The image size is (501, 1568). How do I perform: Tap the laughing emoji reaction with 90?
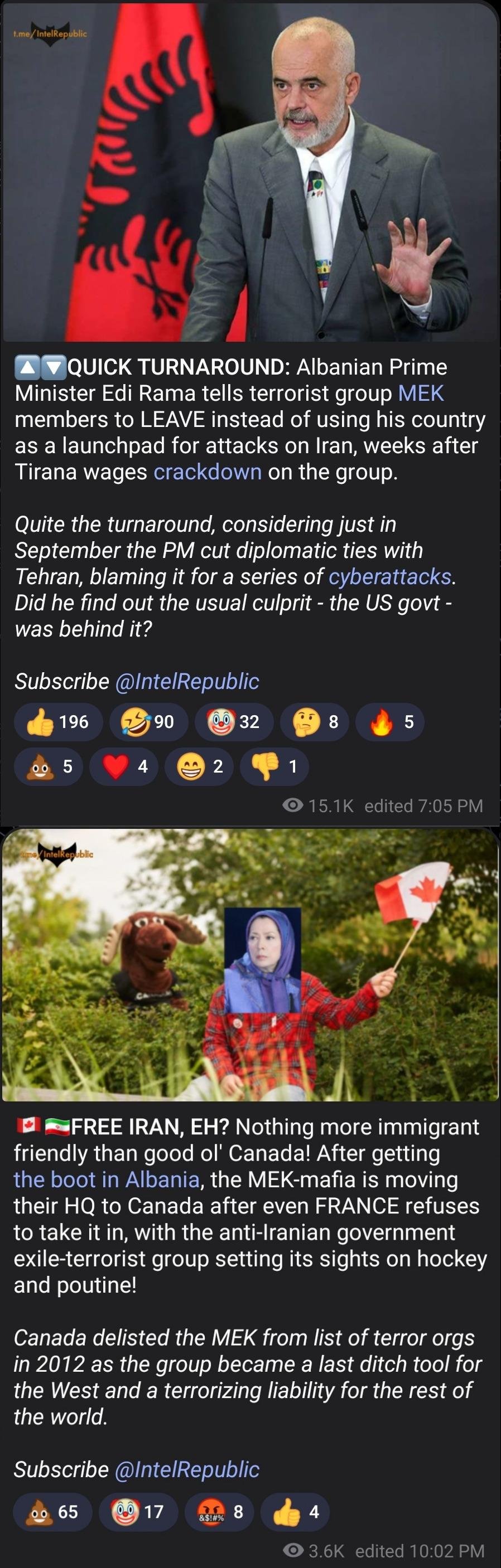[x=148, y=722]
